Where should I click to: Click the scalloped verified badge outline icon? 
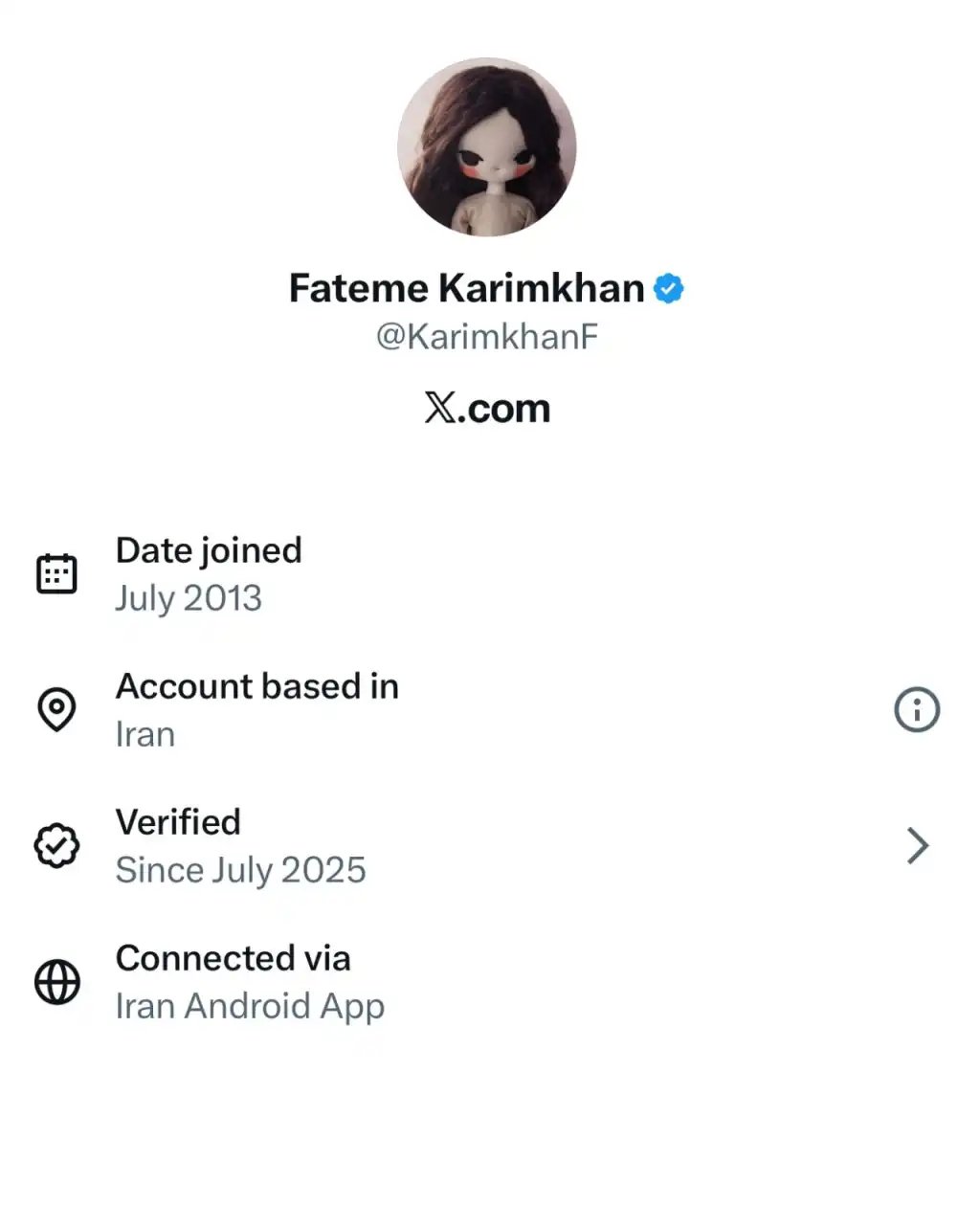click(x=56, y=846)
